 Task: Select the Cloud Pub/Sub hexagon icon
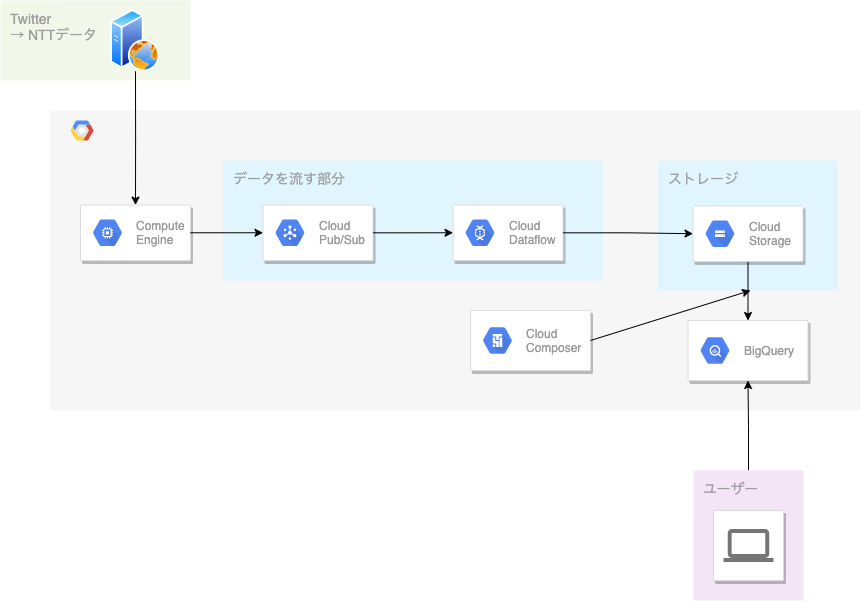point(290,233)
